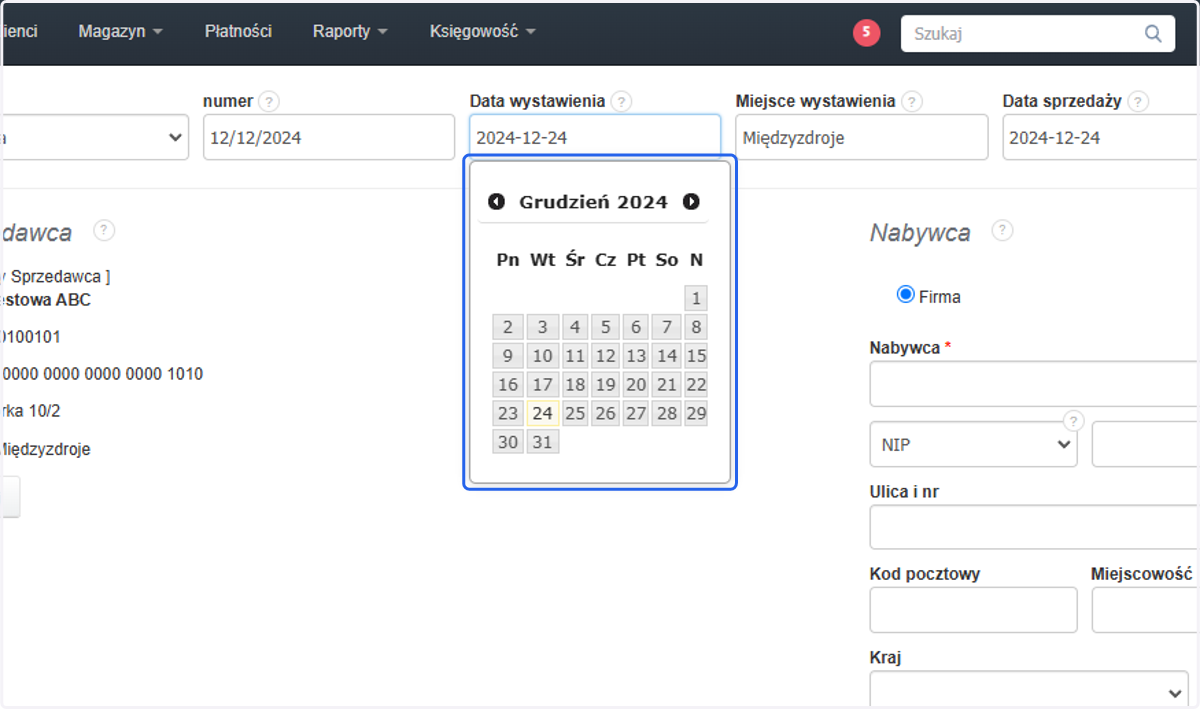Choose day 22 in the calendar
1200x709 pixels.
coord(696,384)
